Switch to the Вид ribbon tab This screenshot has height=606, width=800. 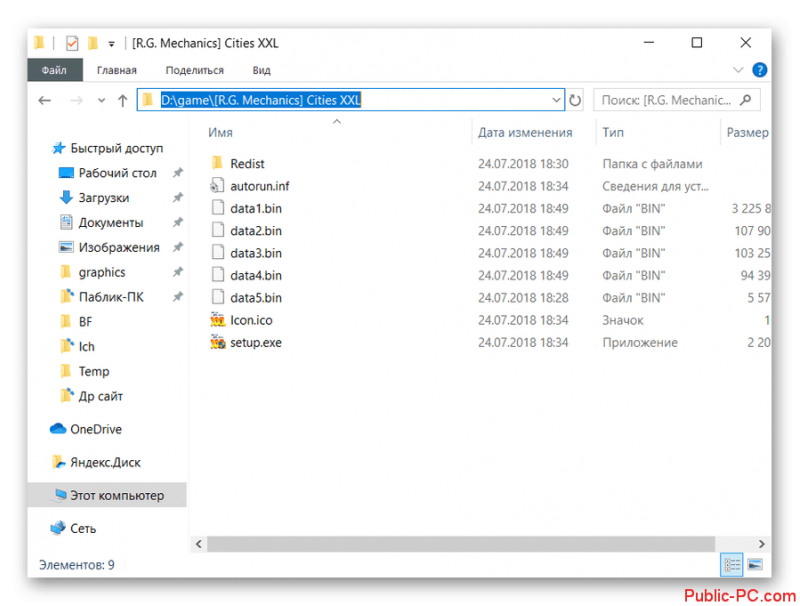coord(261,70)
